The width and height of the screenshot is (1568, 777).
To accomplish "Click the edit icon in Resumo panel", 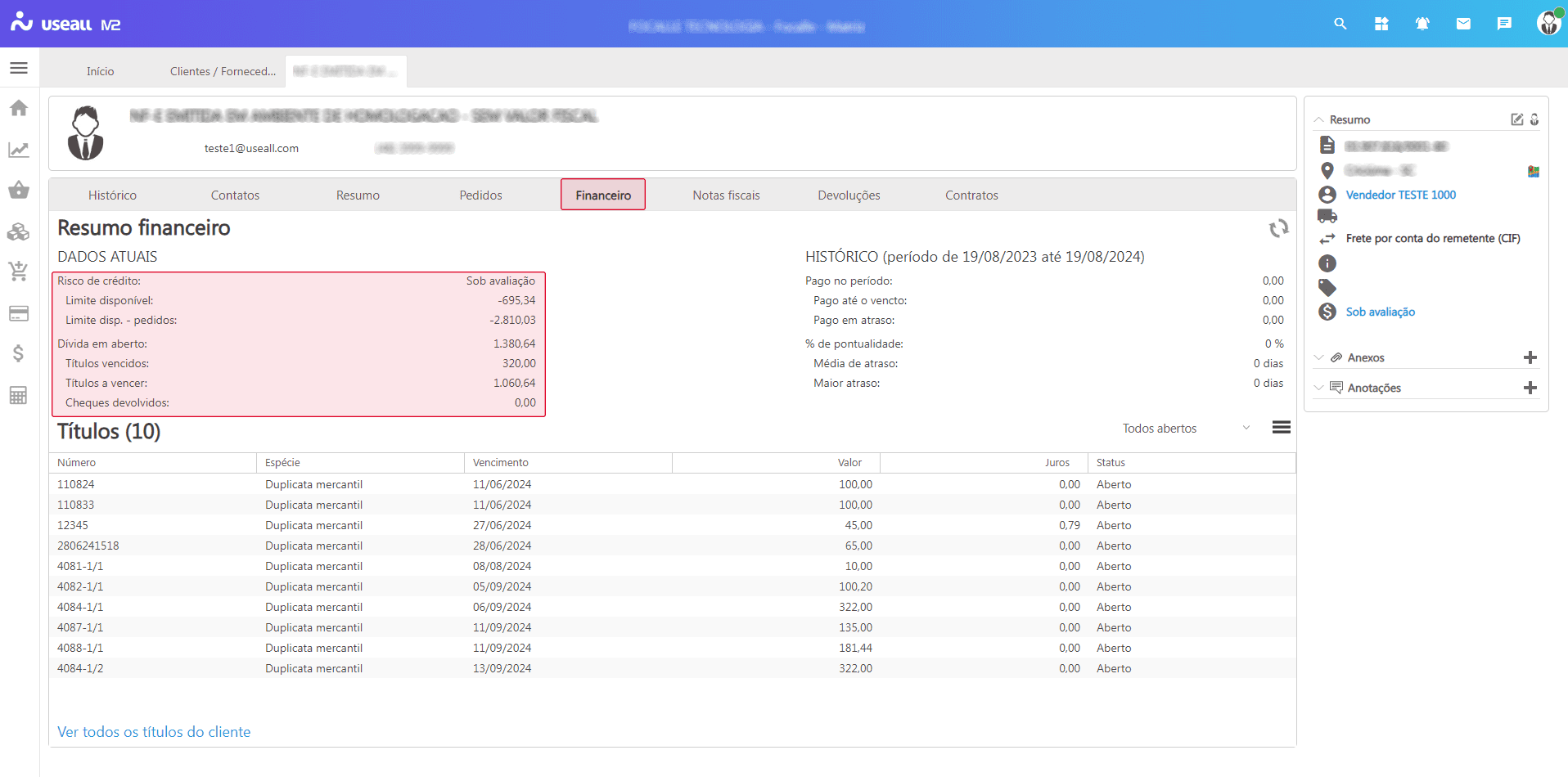I will click(1516, 119).
